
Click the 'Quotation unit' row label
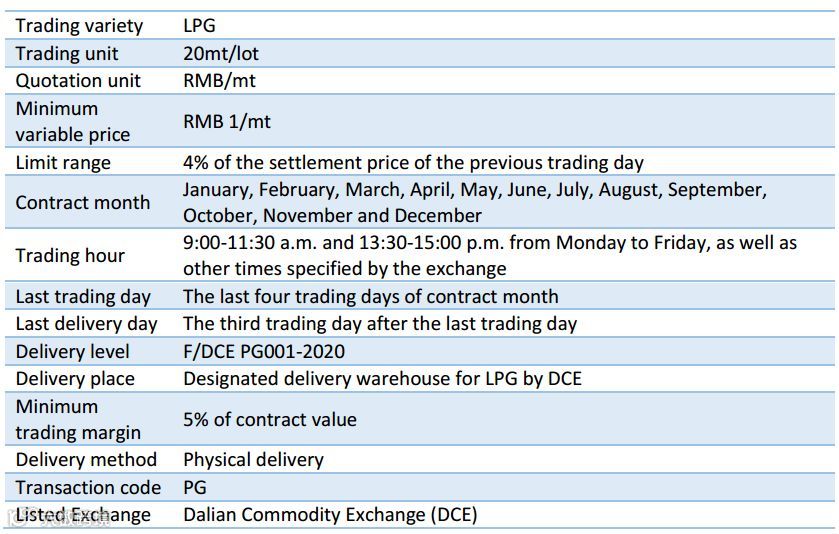(78, 80)
